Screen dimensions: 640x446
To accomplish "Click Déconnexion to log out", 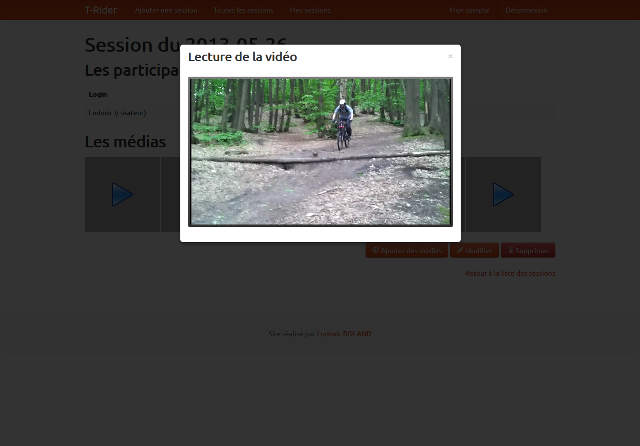I will [526, 10].
